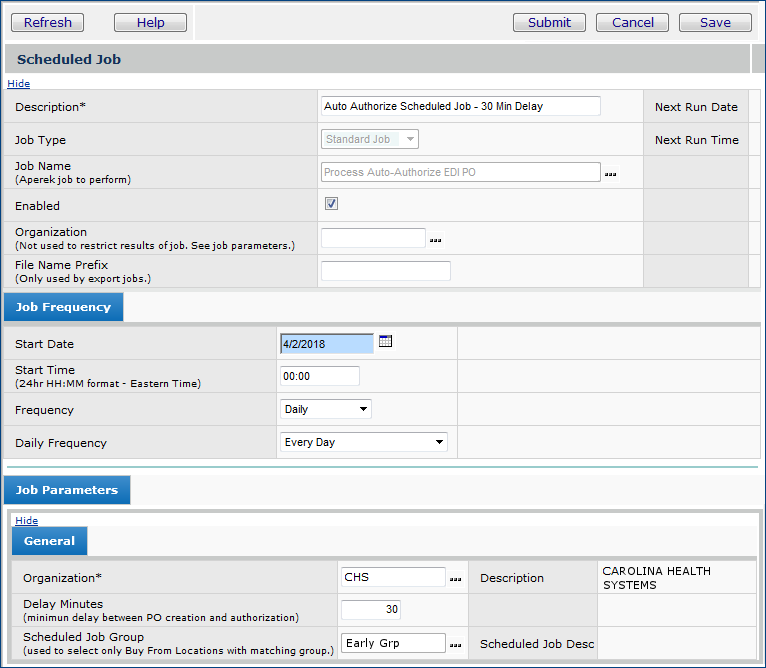This screenshot has width=766, height=668.
Task: Focus the Delay Minutes input field
Action: [371, 610]
